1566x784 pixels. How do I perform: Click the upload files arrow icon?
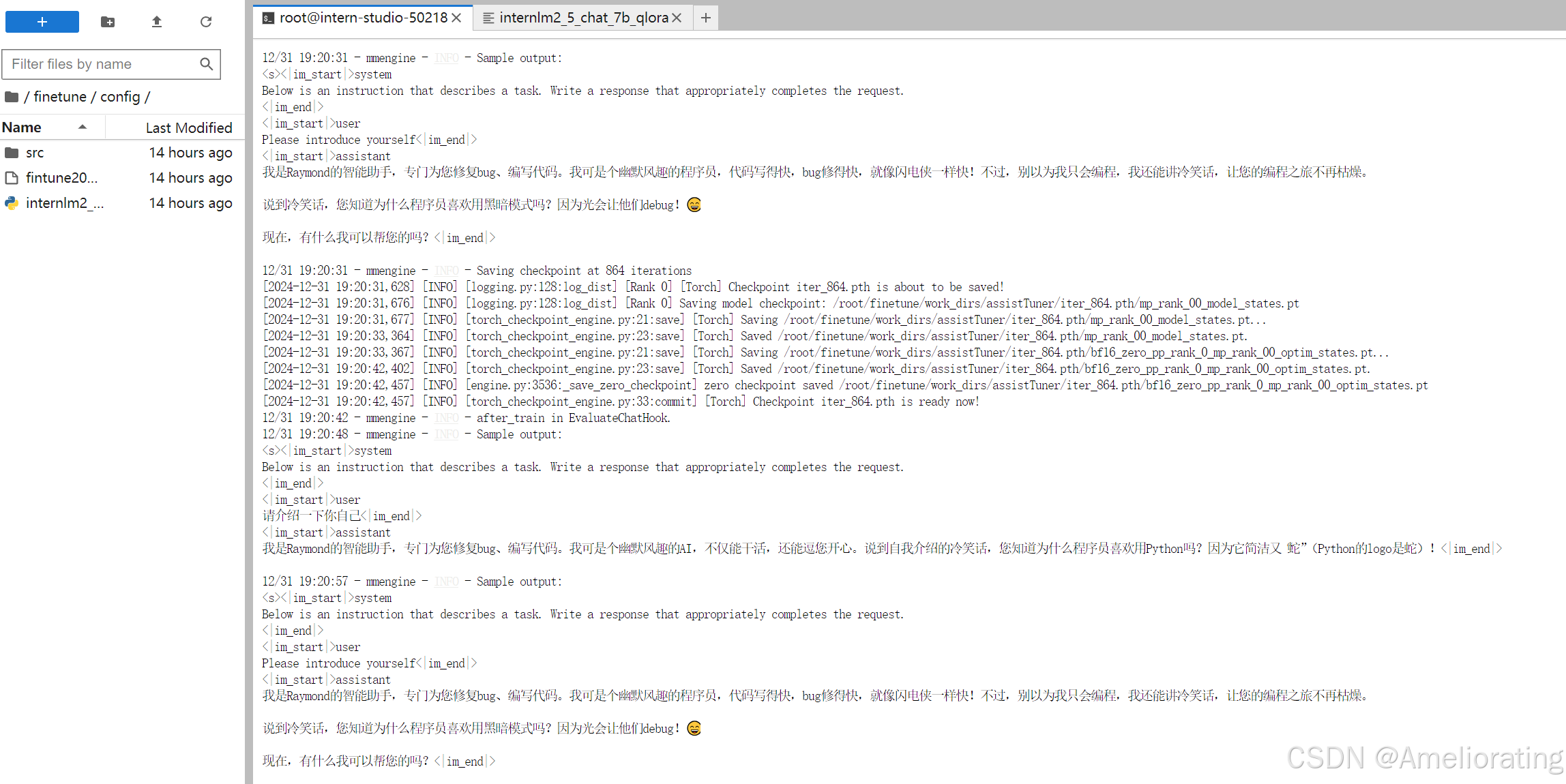click(157, 22)
